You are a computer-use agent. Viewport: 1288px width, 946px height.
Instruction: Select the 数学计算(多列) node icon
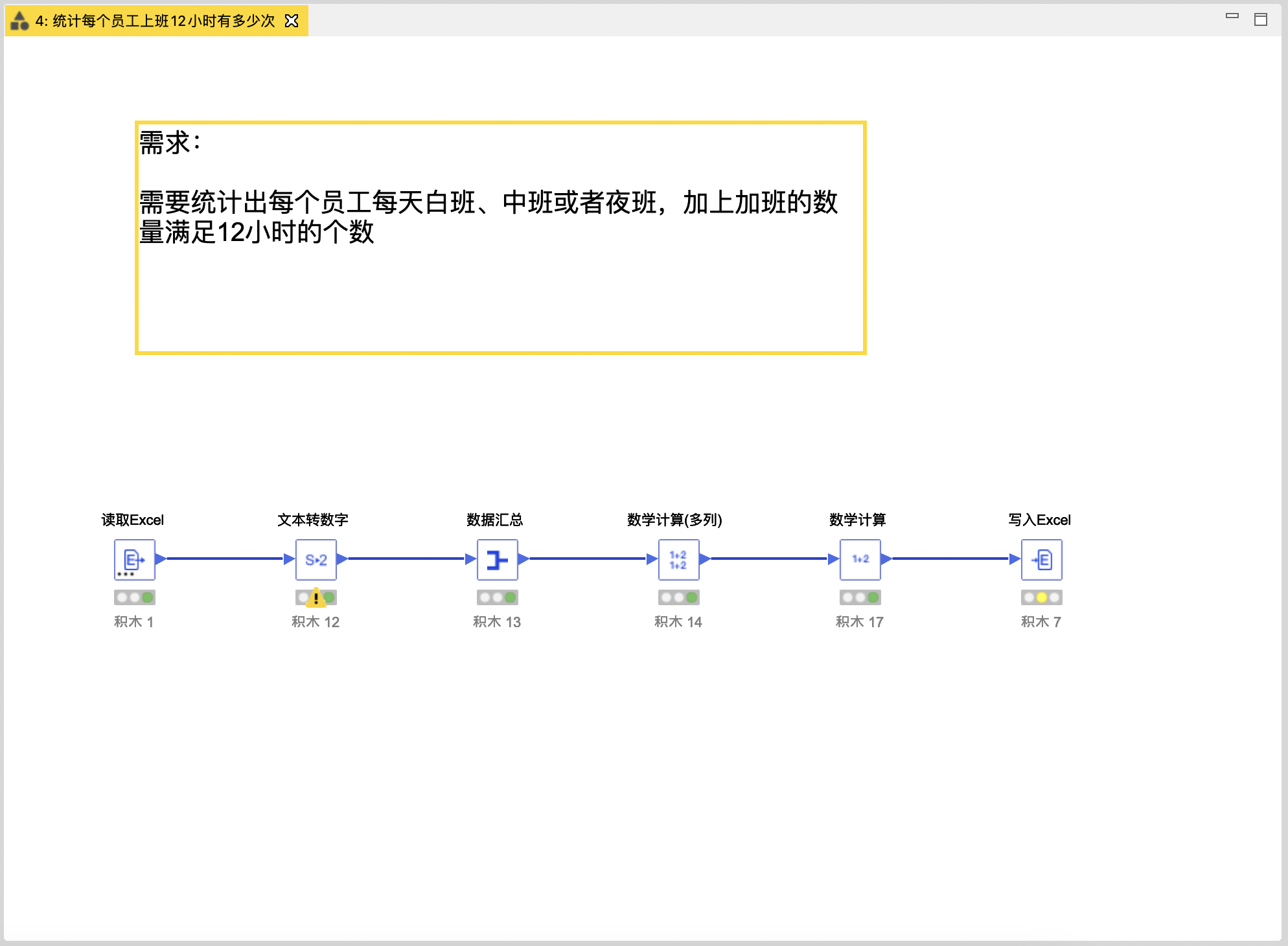[x=678, y=559]
